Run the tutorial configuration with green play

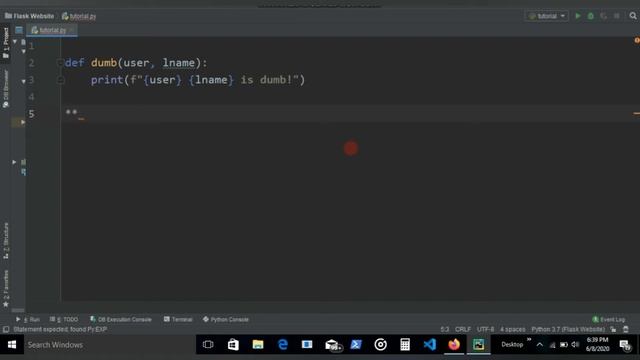click(578, 16)
